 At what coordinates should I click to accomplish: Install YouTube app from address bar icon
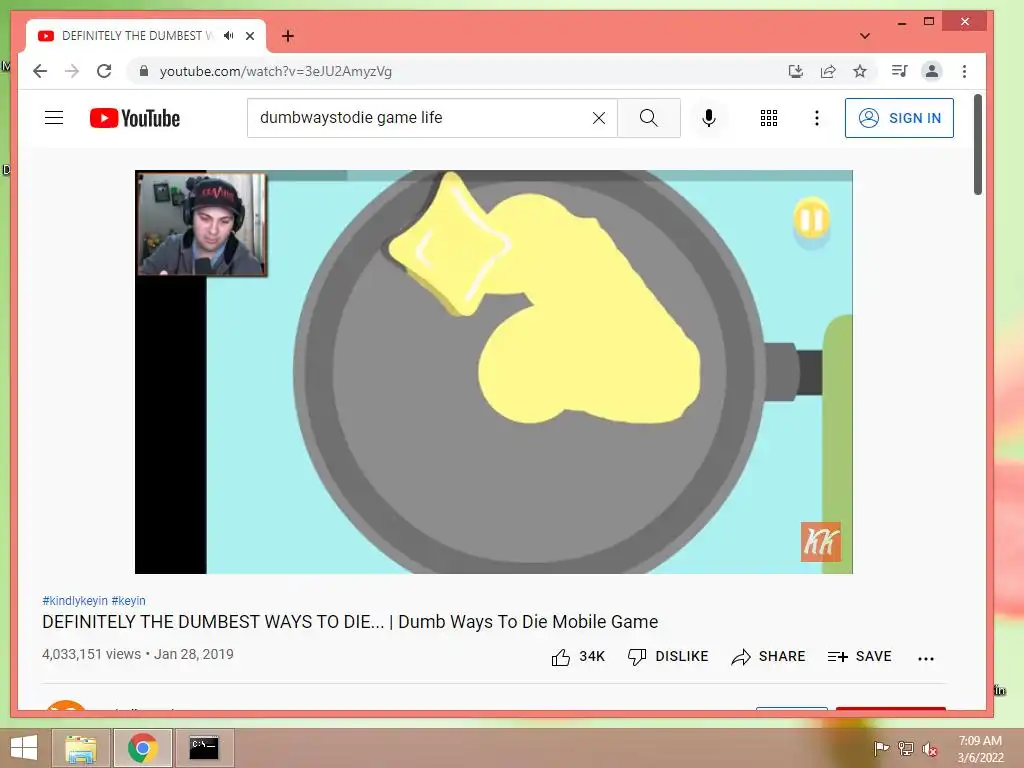click(x=795, y=71)
